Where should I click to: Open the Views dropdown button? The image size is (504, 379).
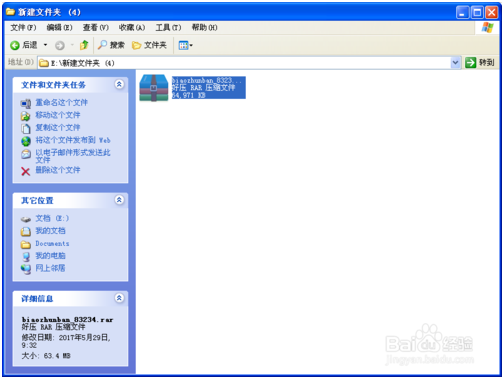[185, 45]
